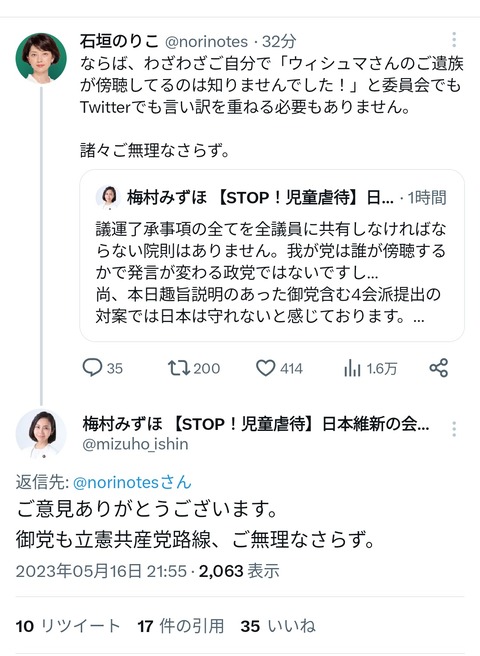Open the quoted tweet card by 梅村みずほ
The width and height of the screenshot is (480, 656).
(x=272, y=256)
